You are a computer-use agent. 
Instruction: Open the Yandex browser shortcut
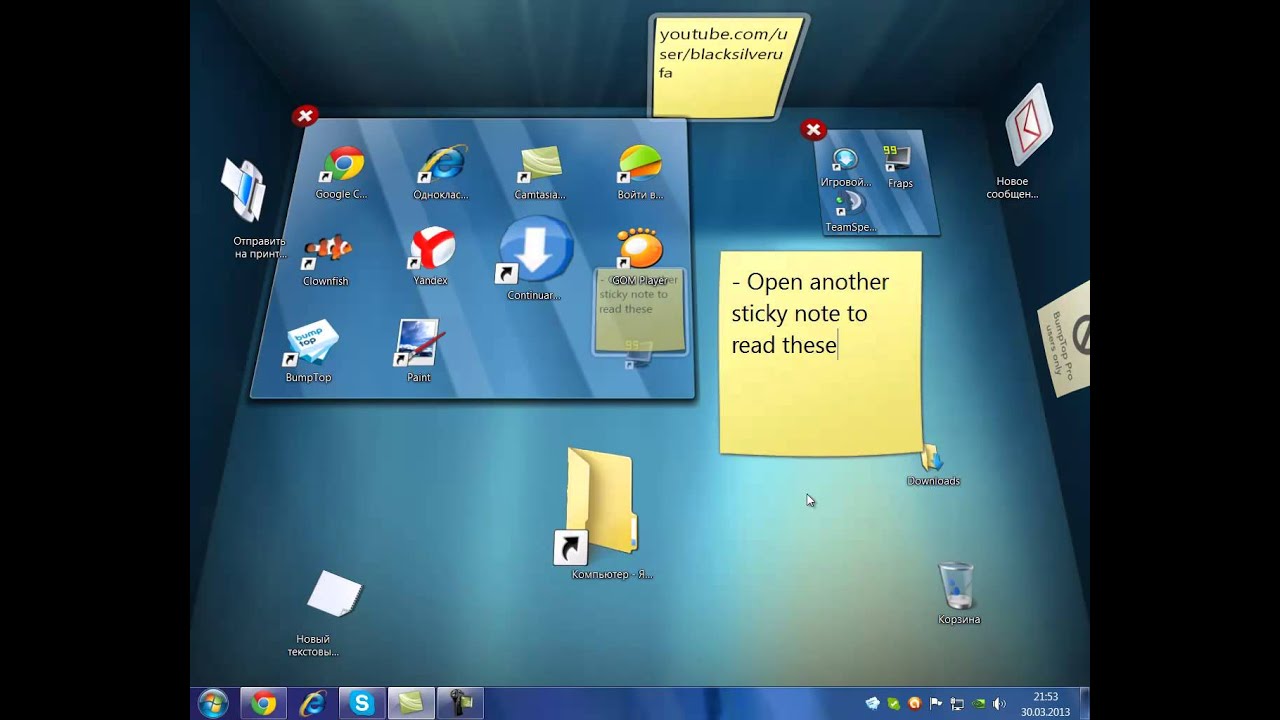(x=431, y=248)
